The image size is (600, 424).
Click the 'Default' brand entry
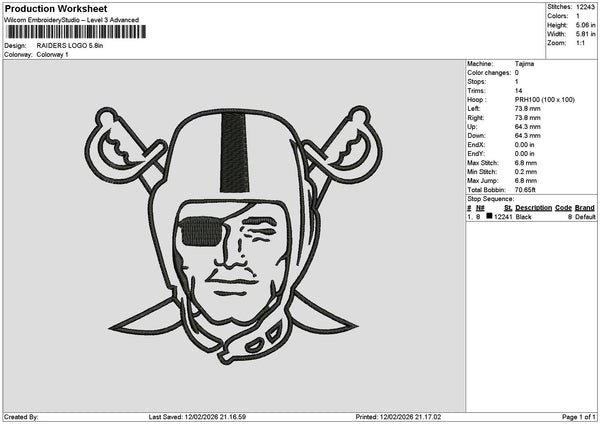[x=585, y=217]
